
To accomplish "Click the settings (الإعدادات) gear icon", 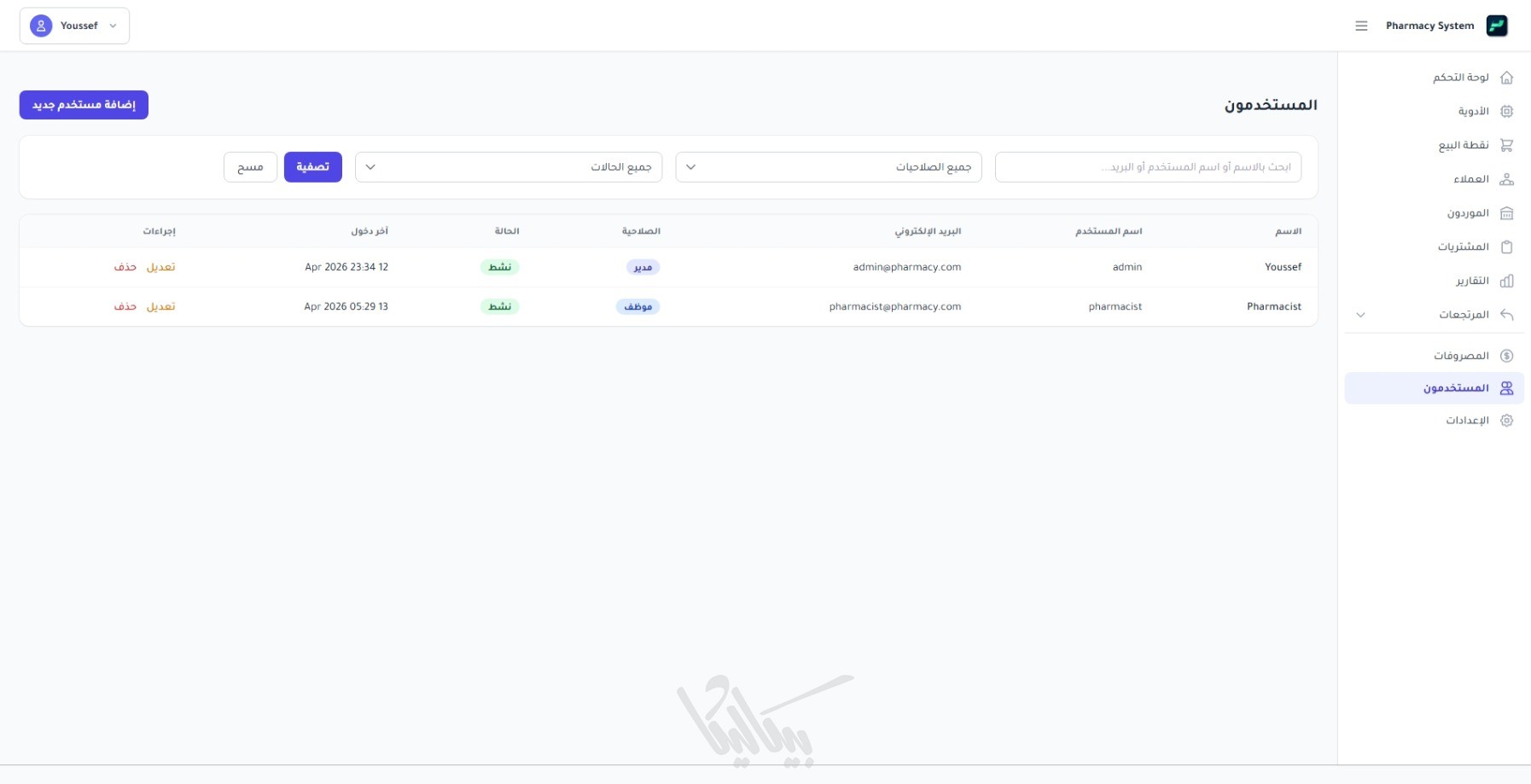I will tap(1506, 421).
